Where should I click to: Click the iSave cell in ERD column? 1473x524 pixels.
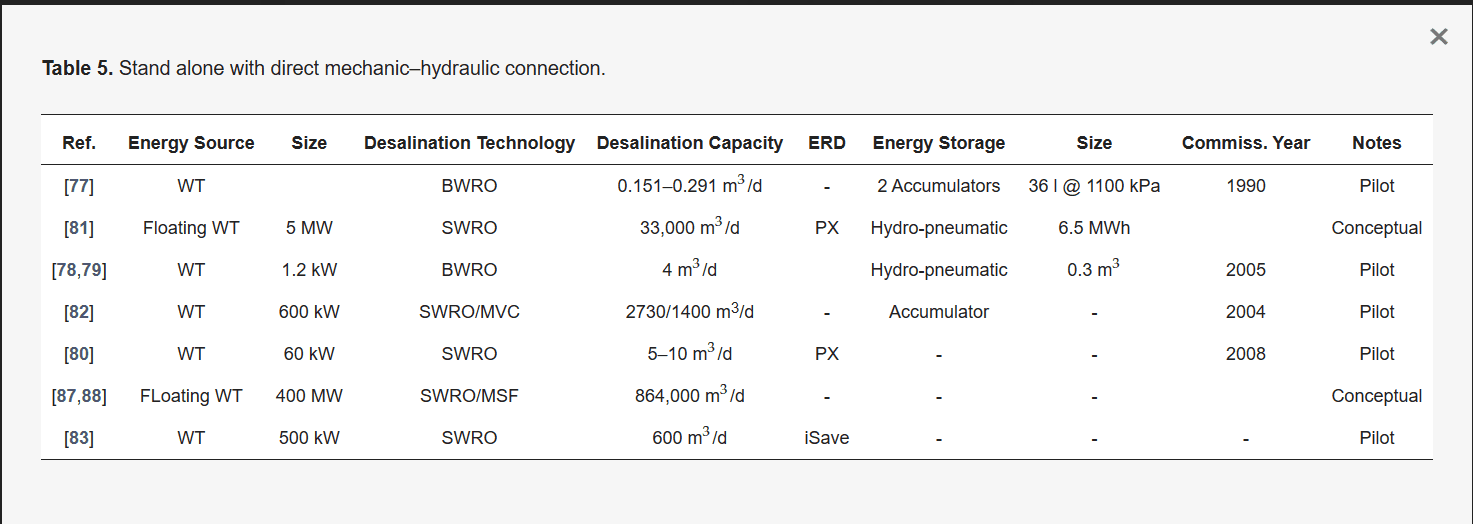coord(827,438)
